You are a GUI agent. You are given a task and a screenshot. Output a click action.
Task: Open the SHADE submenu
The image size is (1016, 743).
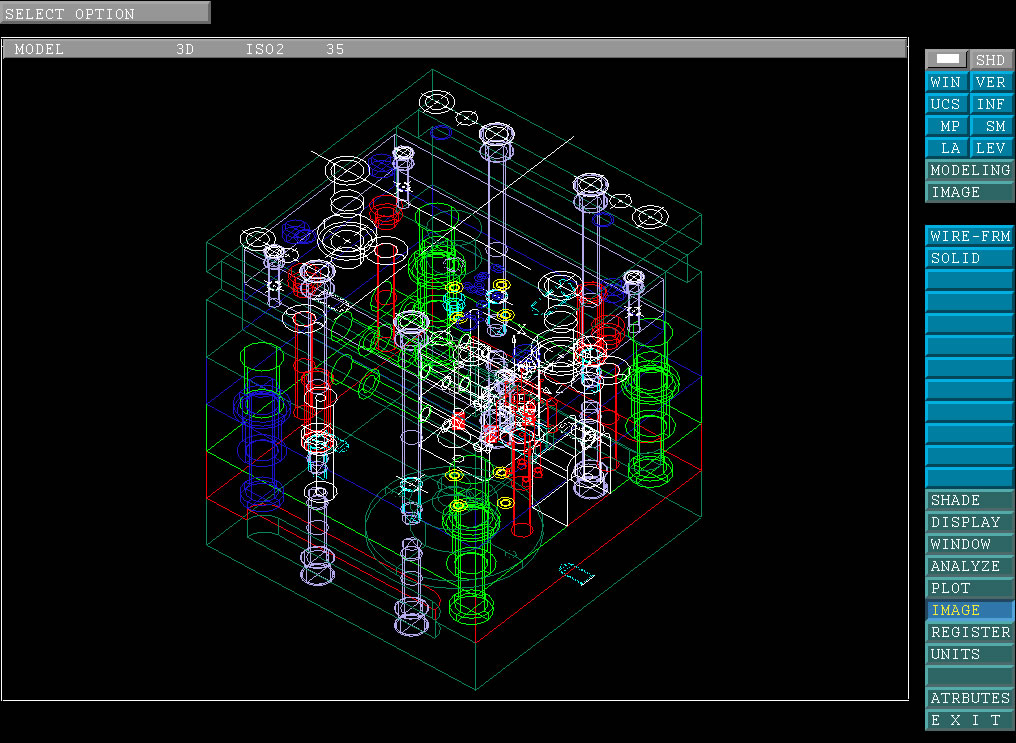click(x=969, y=500)
